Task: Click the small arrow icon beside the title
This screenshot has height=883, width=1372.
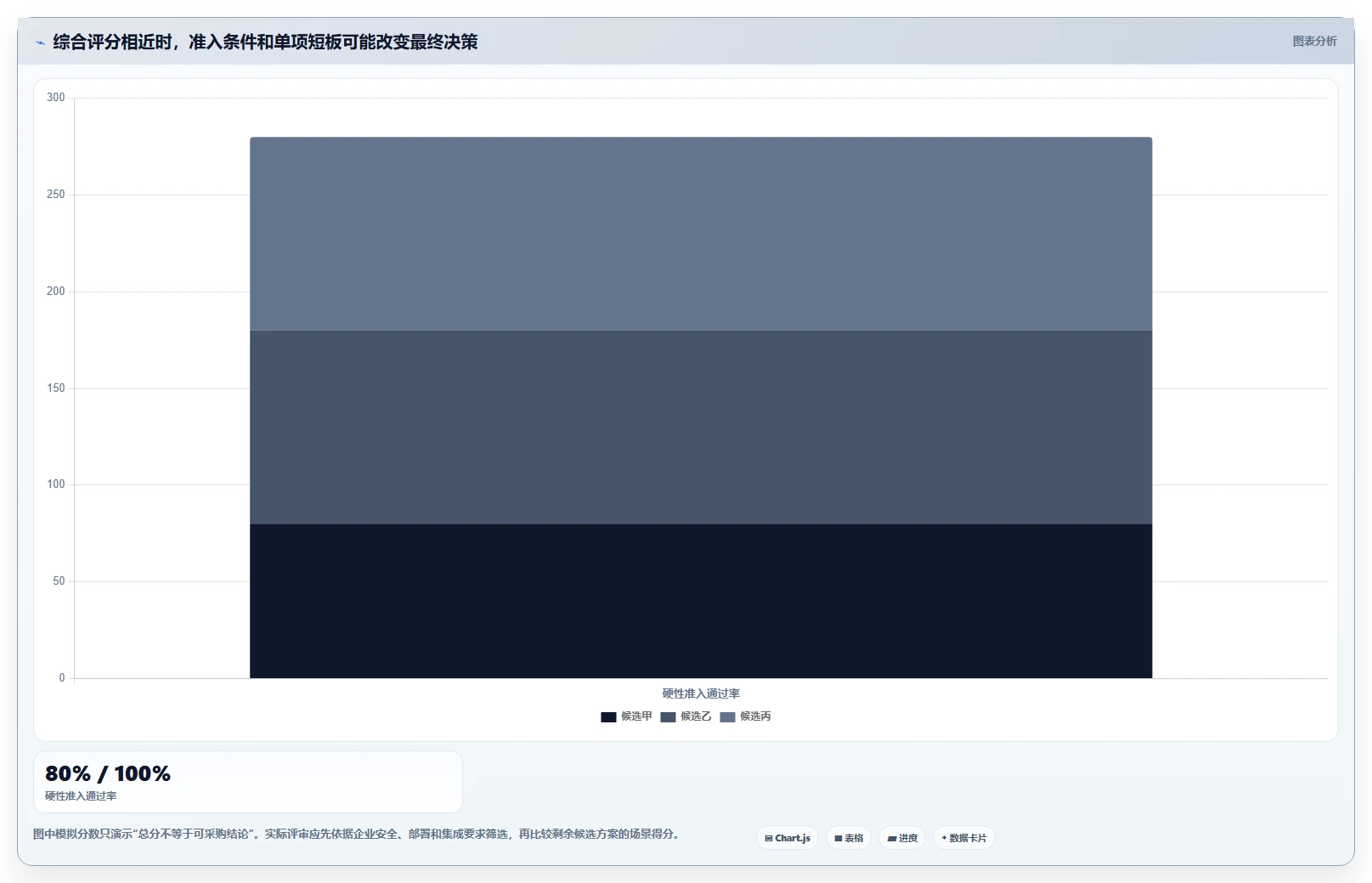Action: (40, 42)
